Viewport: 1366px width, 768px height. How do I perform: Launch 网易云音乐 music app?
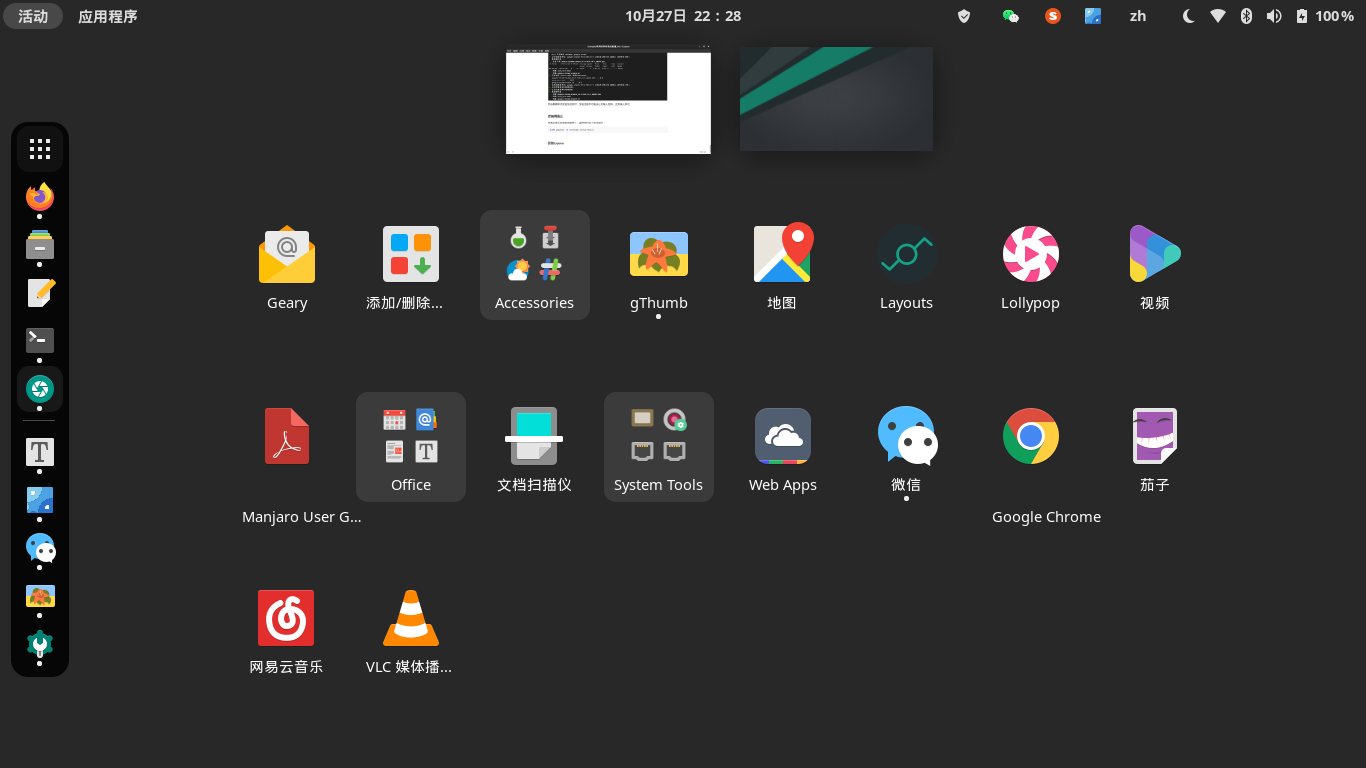click(286, 630)
